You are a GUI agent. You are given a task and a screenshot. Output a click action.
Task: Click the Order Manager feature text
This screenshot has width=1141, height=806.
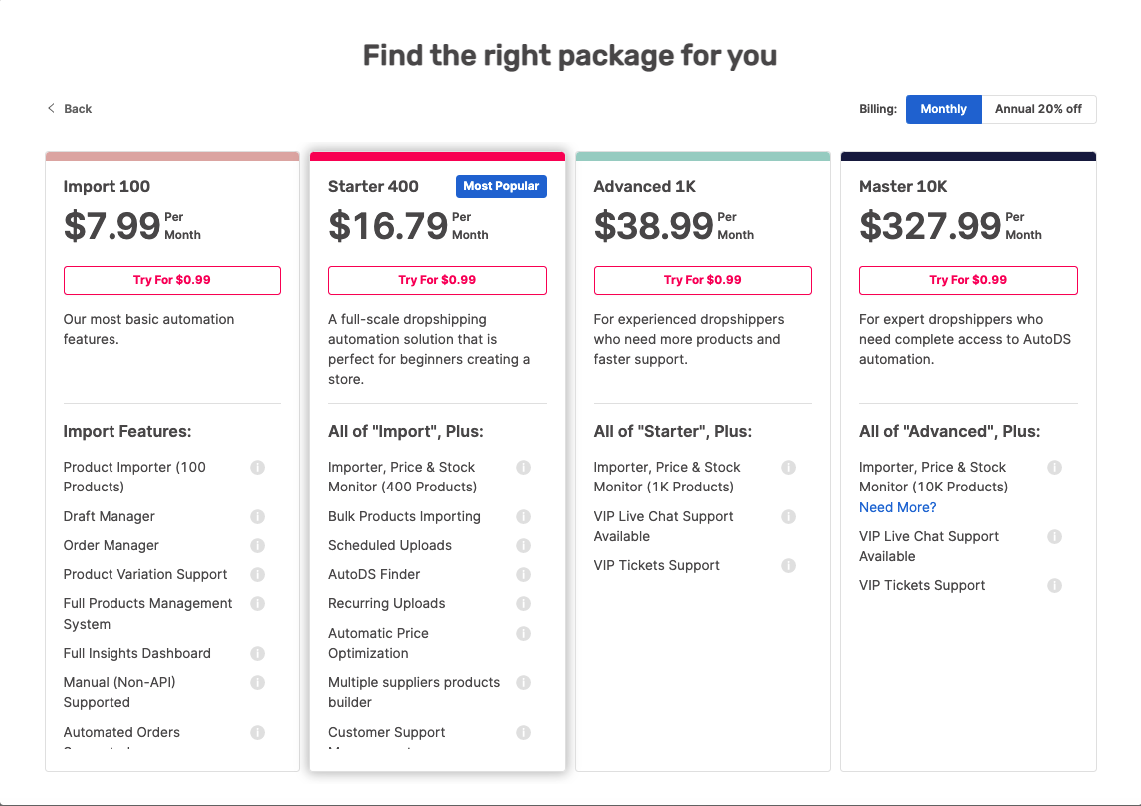[x=111, y=546]
